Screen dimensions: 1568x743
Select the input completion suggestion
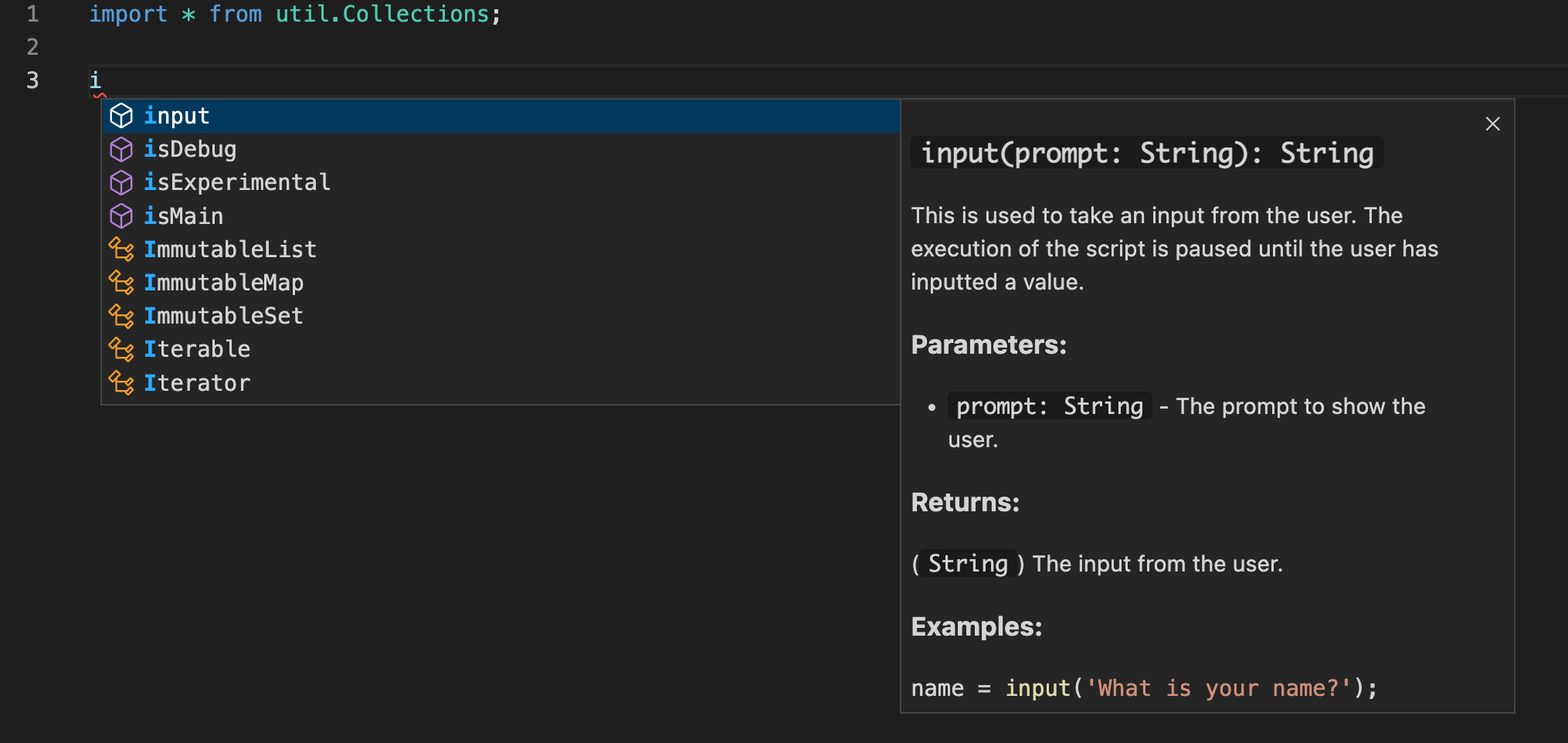pos(177,116)
